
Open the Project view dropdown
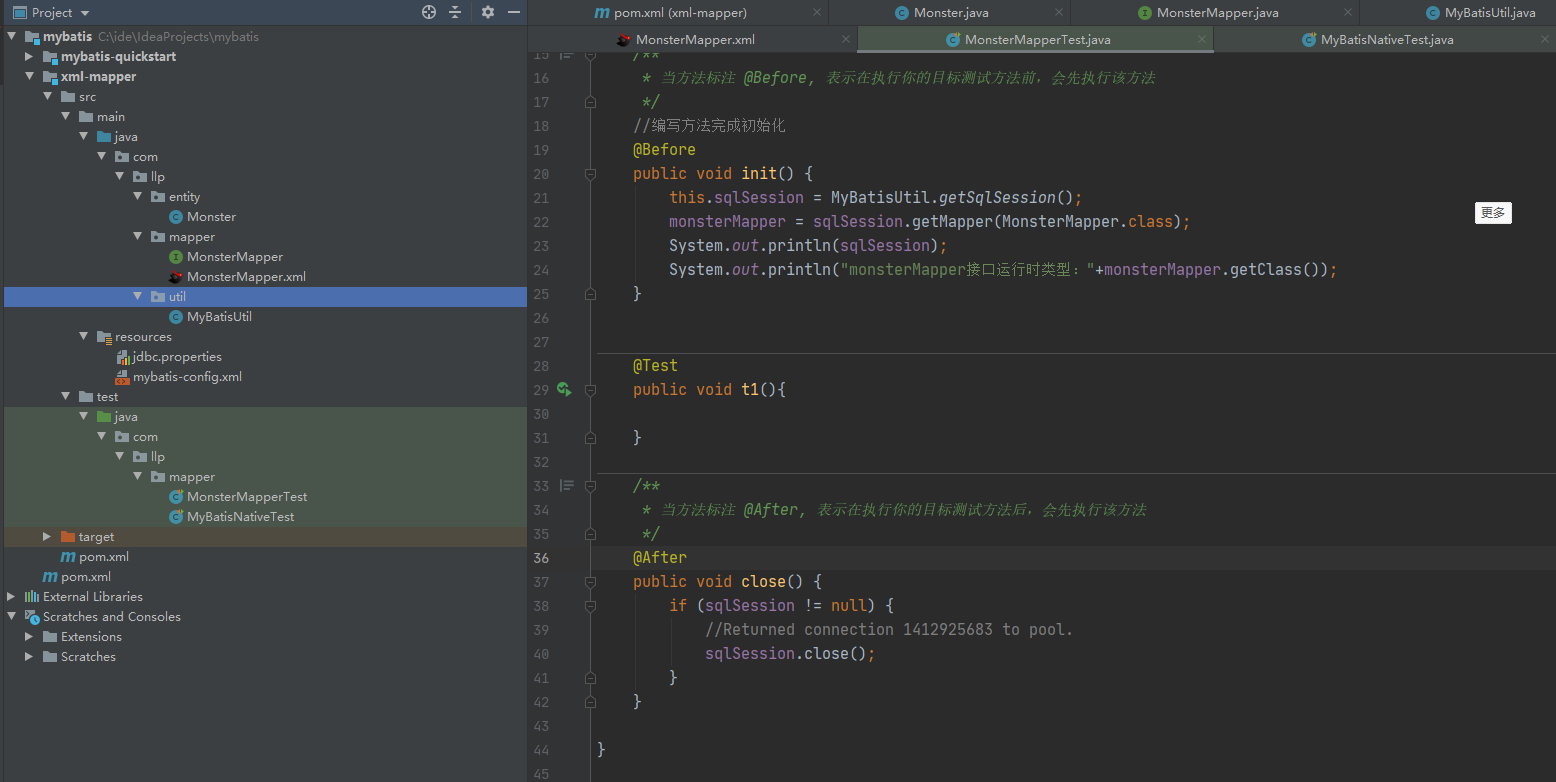tap(85, 13)
